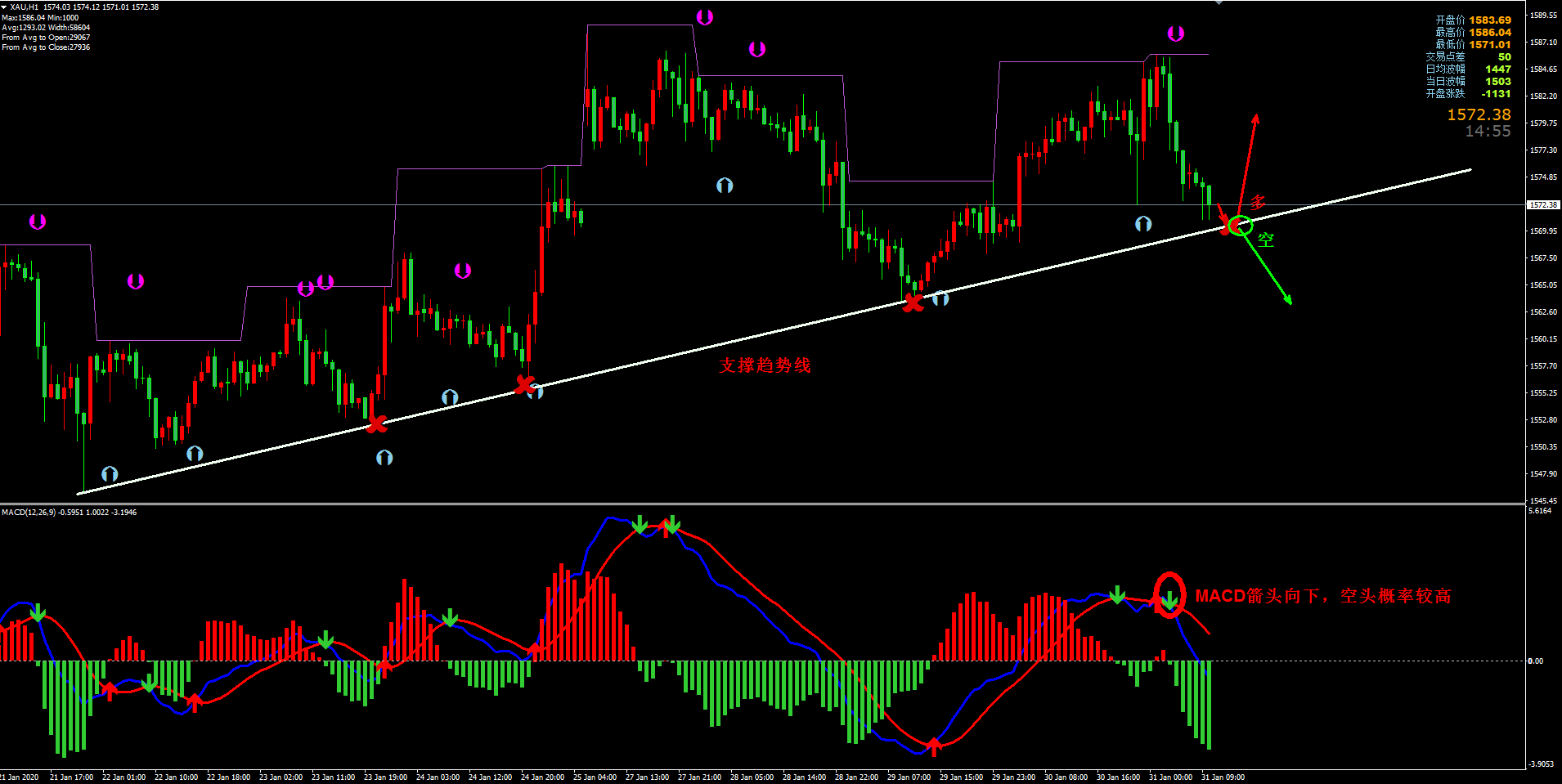This screenshot has height=784, width=1562.
Task: Click the 1550.35 price axis level
Action: tap(1543, 447)
